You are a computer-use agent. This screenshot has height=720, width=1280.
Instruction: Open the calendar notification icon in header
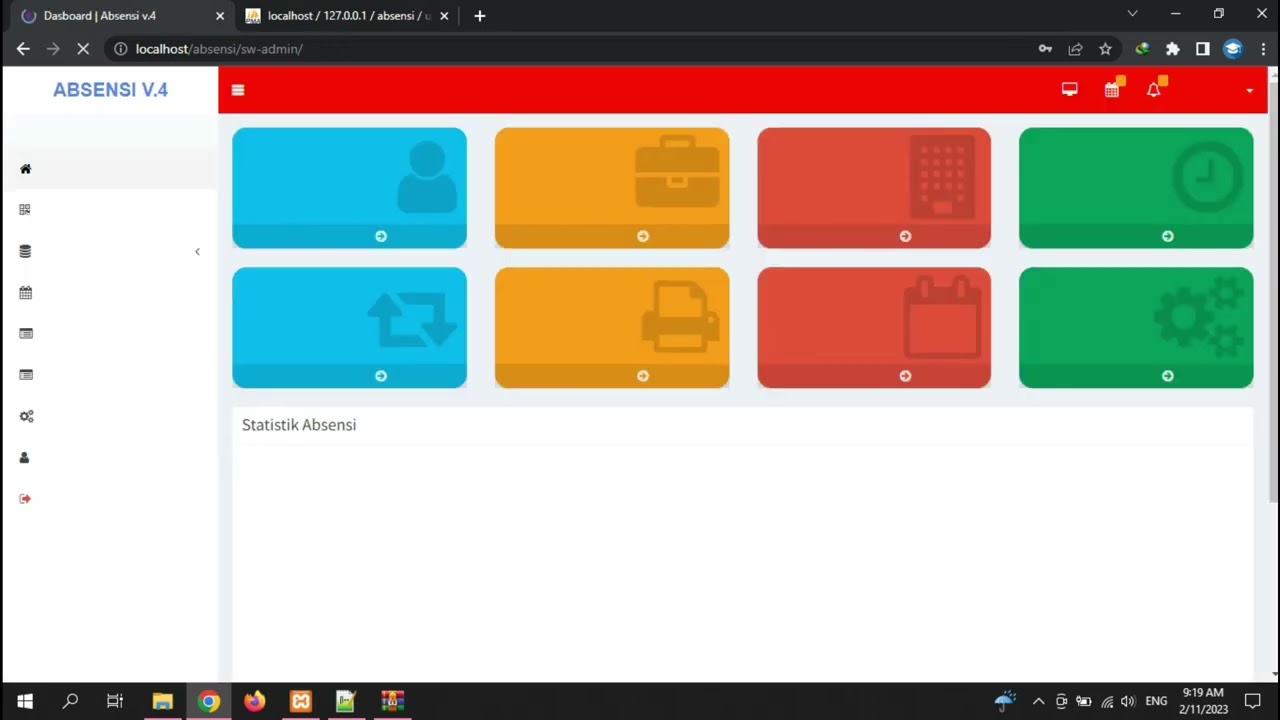tap(1113, 89)
